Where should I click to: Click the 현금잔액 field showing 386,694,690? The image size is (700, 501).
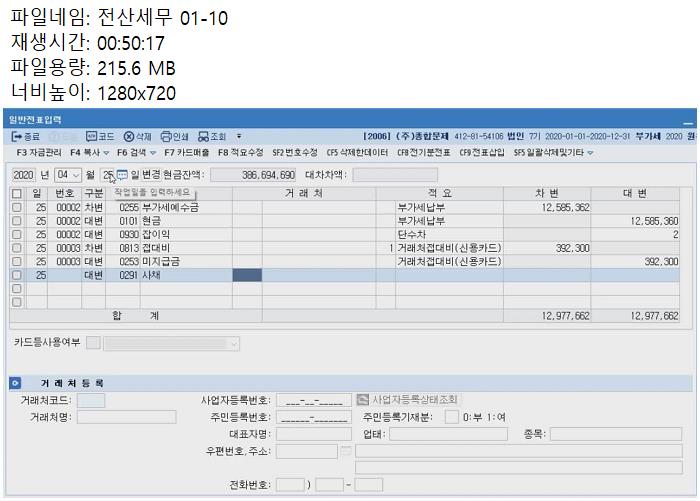pyautogui.click(x=253, y=175)
